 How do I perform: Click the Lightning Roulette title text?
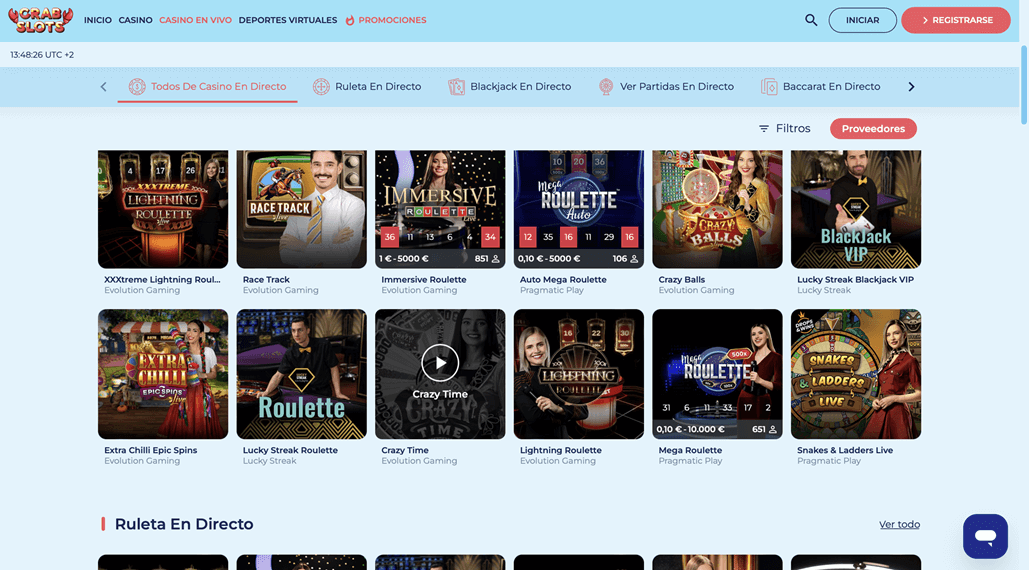tap(560, 450)
